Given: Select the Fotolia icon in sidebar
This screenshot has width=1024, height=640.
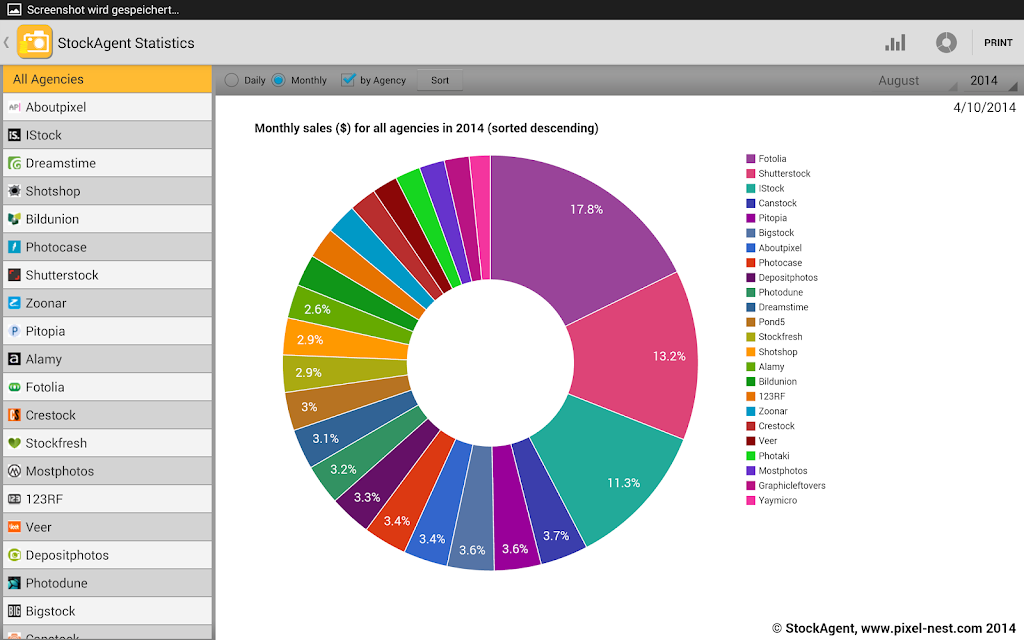Looking at the screenshot, I should (14, 387).
